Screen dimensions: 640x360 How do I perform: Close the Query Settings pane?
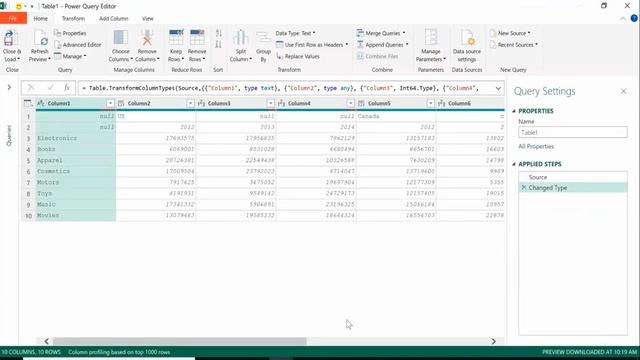coord(623,91)
